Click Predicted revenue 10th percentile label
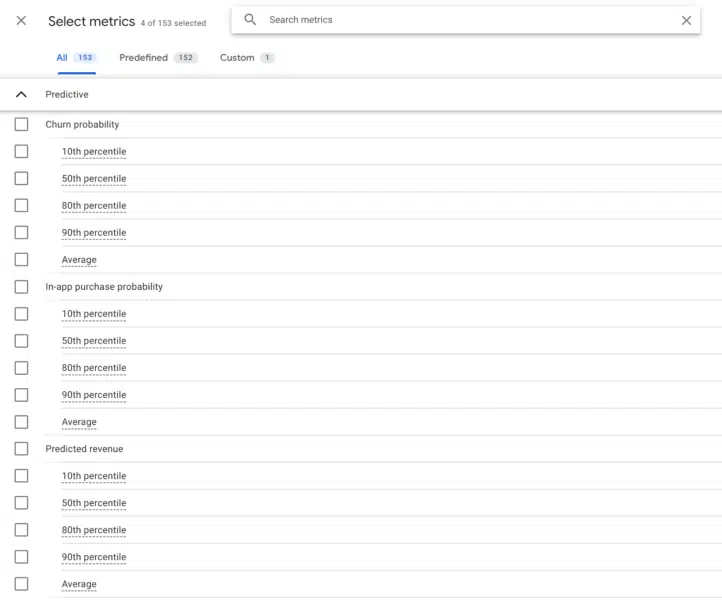The image size is (722, 600). [94, 476]
